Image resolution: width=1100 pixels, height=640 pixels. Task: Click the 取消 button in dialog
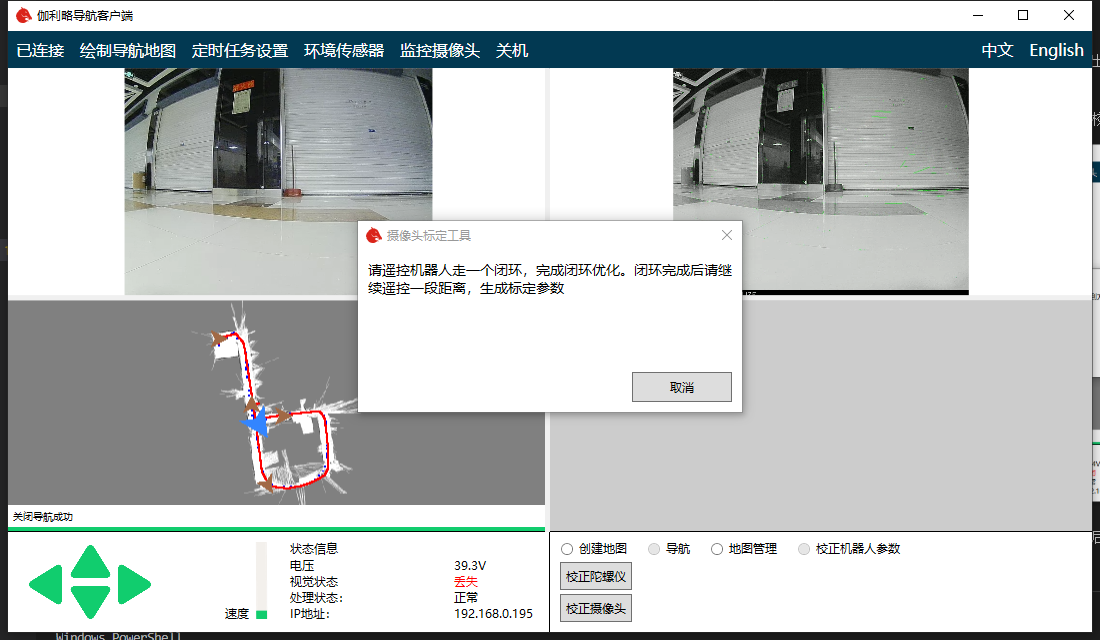(x=682, y=387)
